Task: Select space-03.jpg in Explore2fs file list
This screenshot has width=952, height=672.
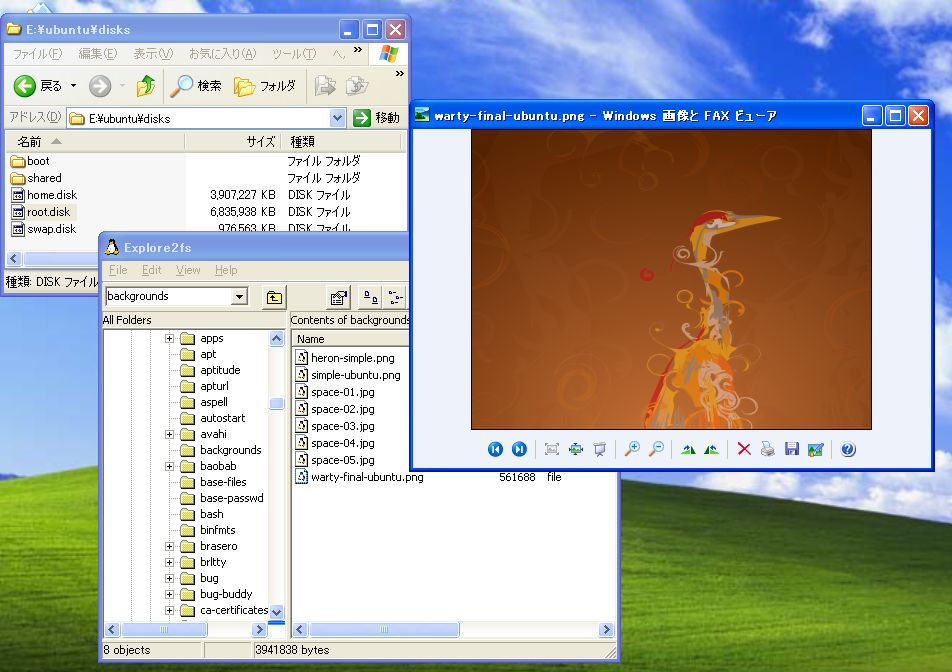Action: (x=335, y=426)
